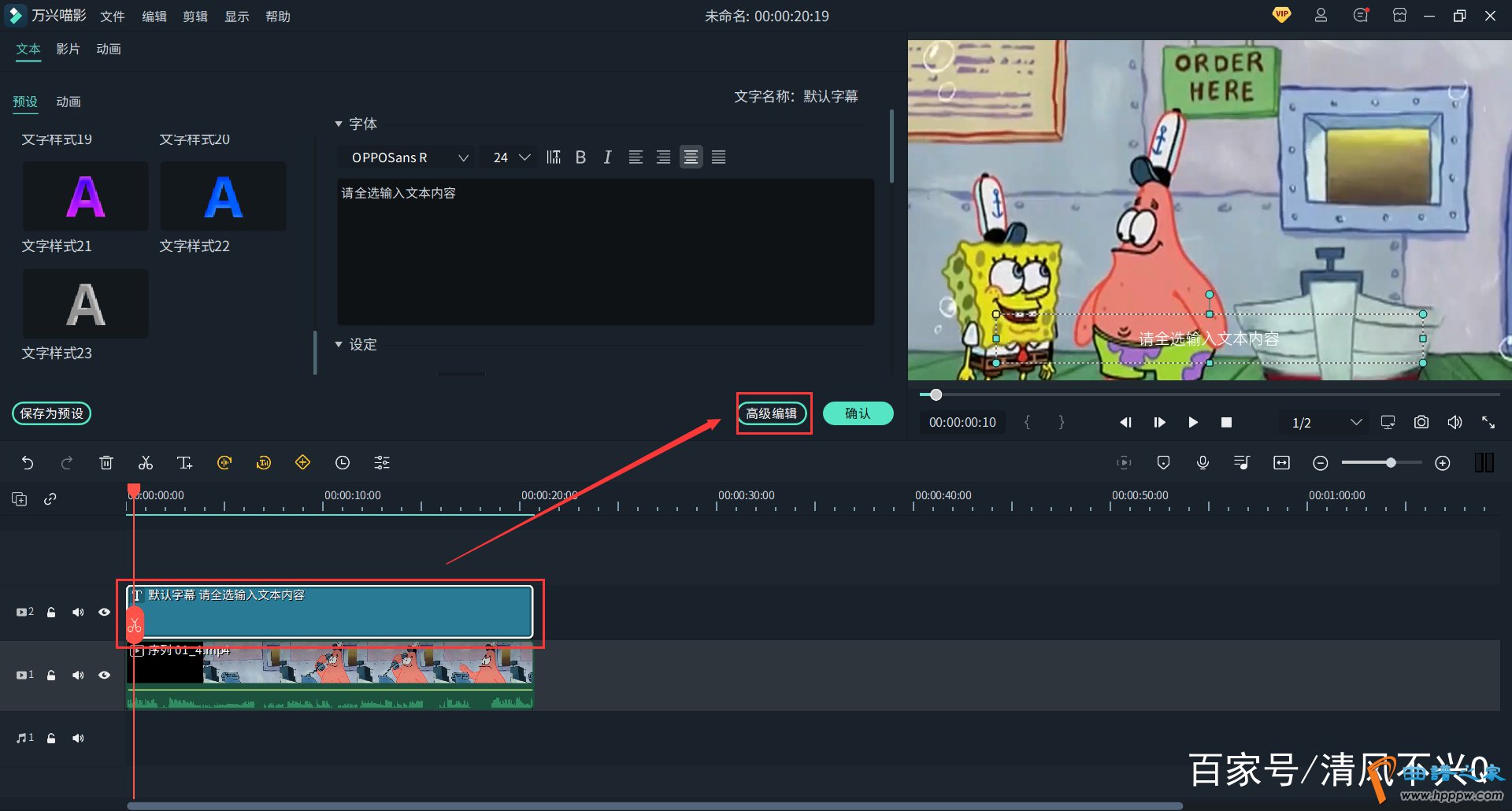Collapse the 字体 section
The width and height of the screenshot is (1512, 811).
(x=339, y=124)
